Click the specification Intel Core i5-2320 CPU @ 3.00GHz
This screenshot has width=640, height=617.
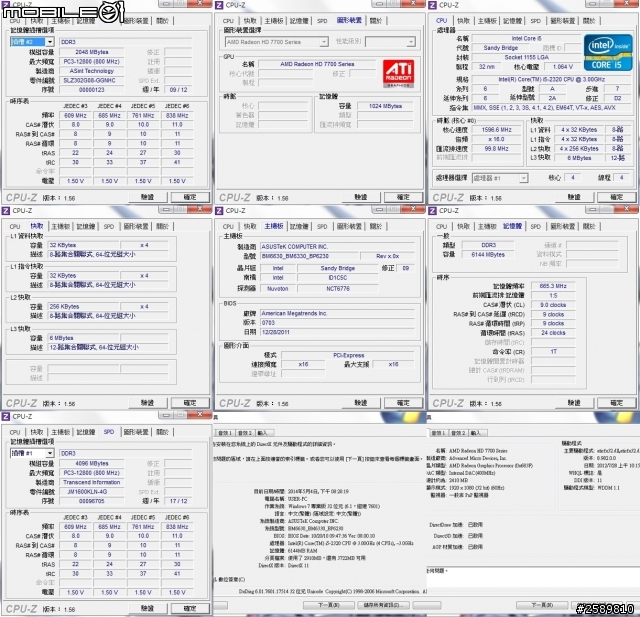tap(551, 79)
